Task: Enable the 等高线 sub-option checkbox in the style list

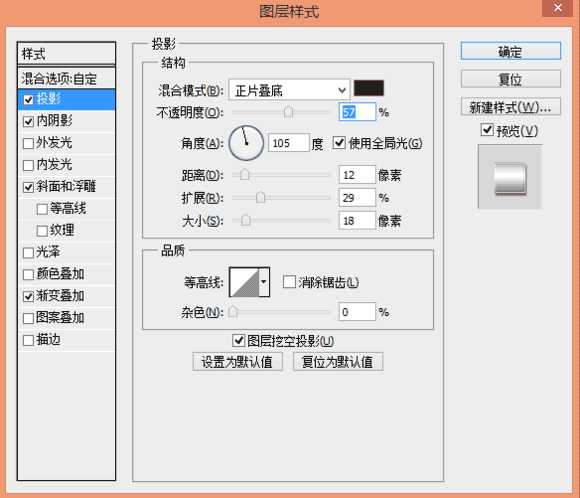Action: 42,209
